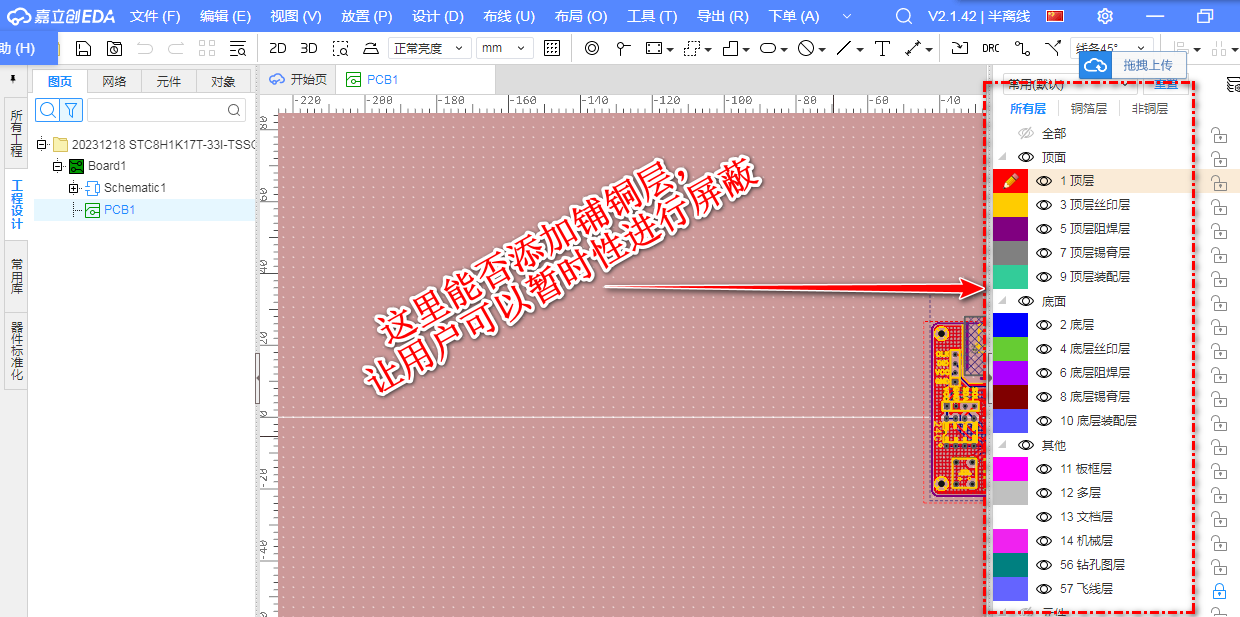The height and width of the screenshot is (617, 1240).
Task: Click the save-as history icon beside Save
Action: [115, 48]
